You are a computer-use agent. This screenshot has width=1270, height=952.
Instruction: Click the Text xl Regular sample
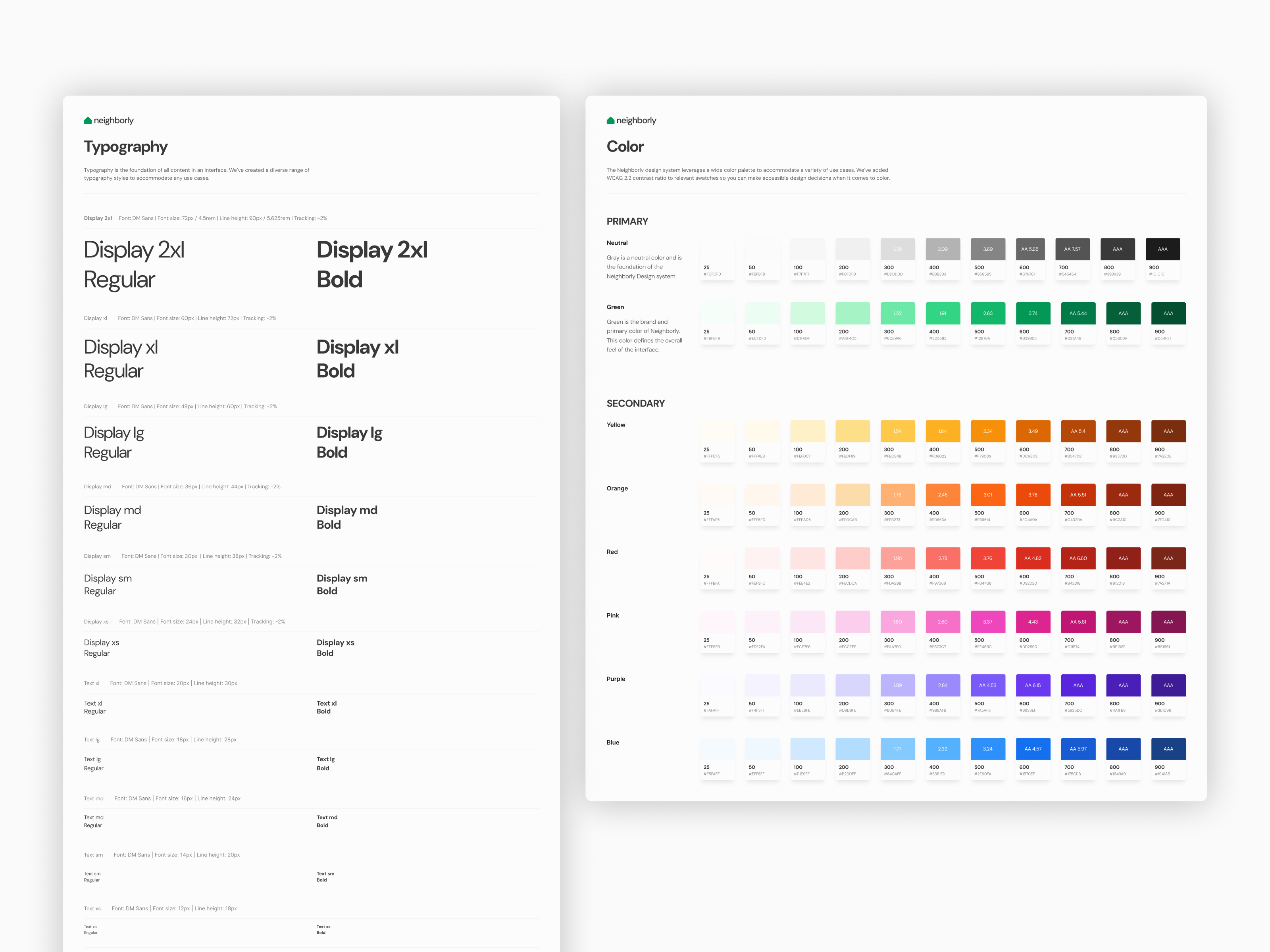[94, 707]
